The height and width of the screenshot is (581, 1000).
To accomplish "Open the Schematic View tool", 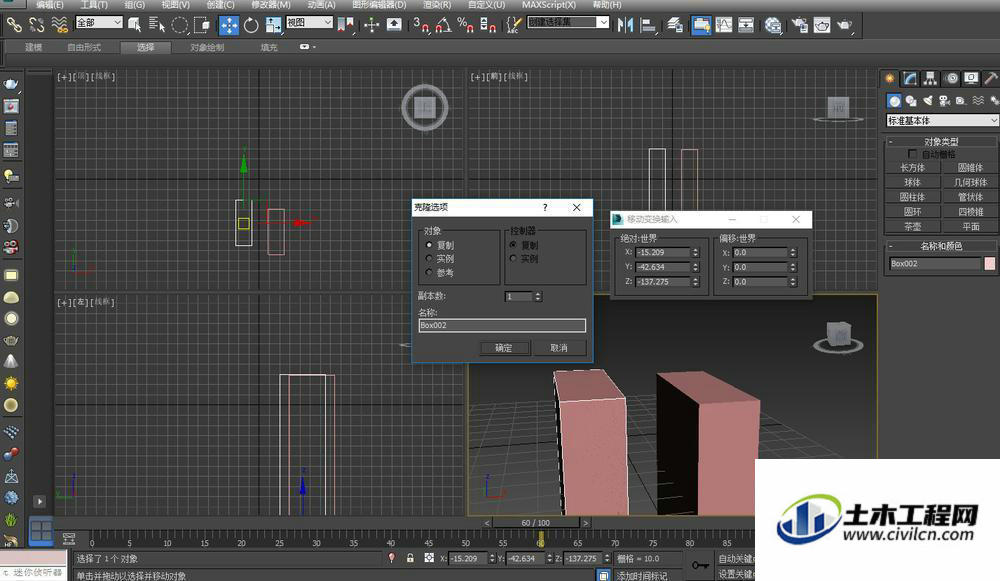I will pos(746,25).
